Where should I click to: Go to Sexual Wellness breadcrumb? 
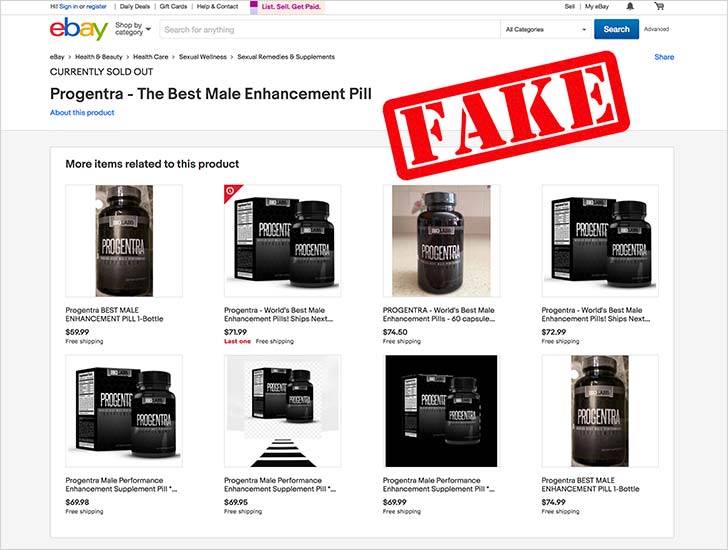tap(203, 57)
